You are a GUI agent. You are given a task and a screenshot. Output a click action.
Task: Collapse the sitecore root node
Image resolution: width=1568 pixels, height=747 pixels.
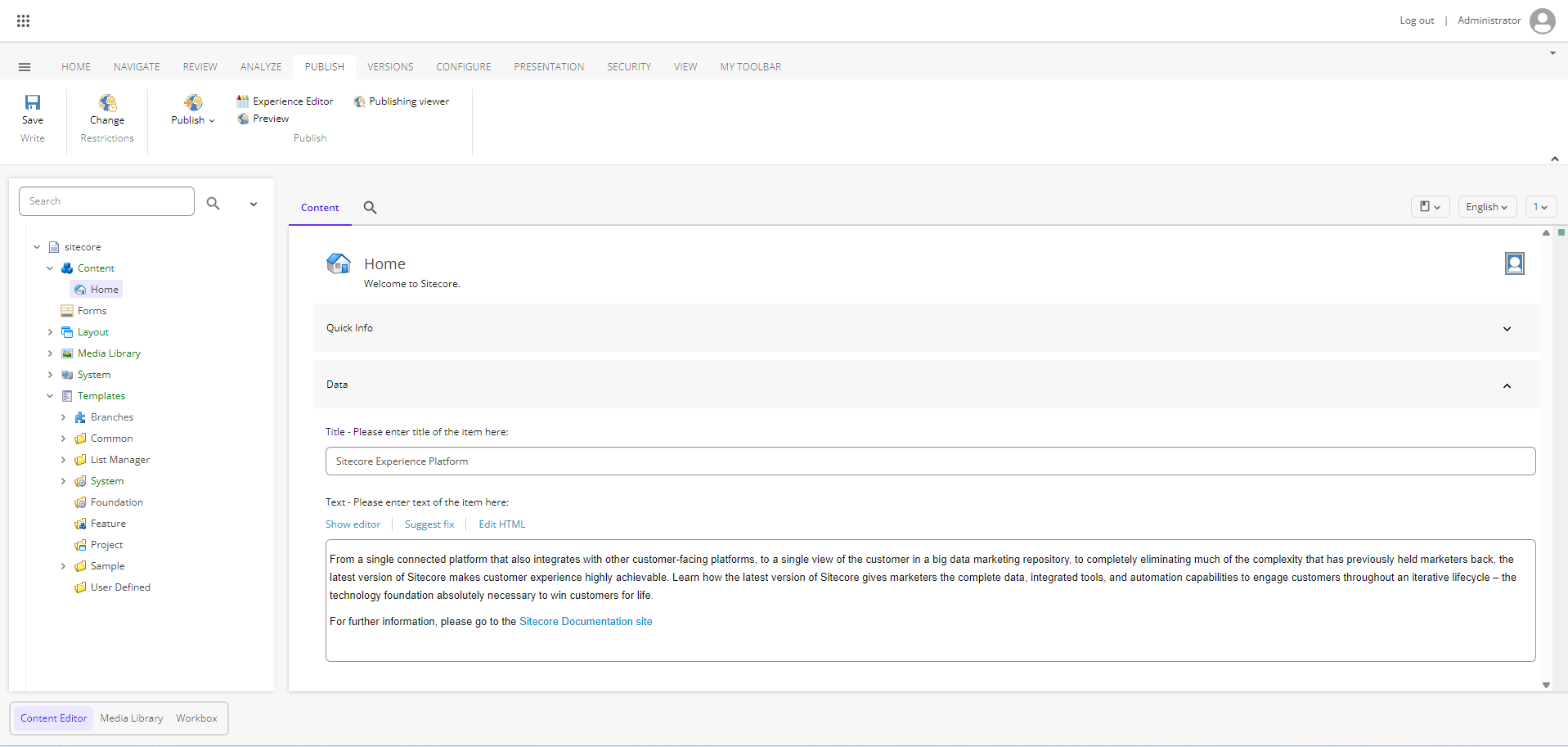point(37,247)
